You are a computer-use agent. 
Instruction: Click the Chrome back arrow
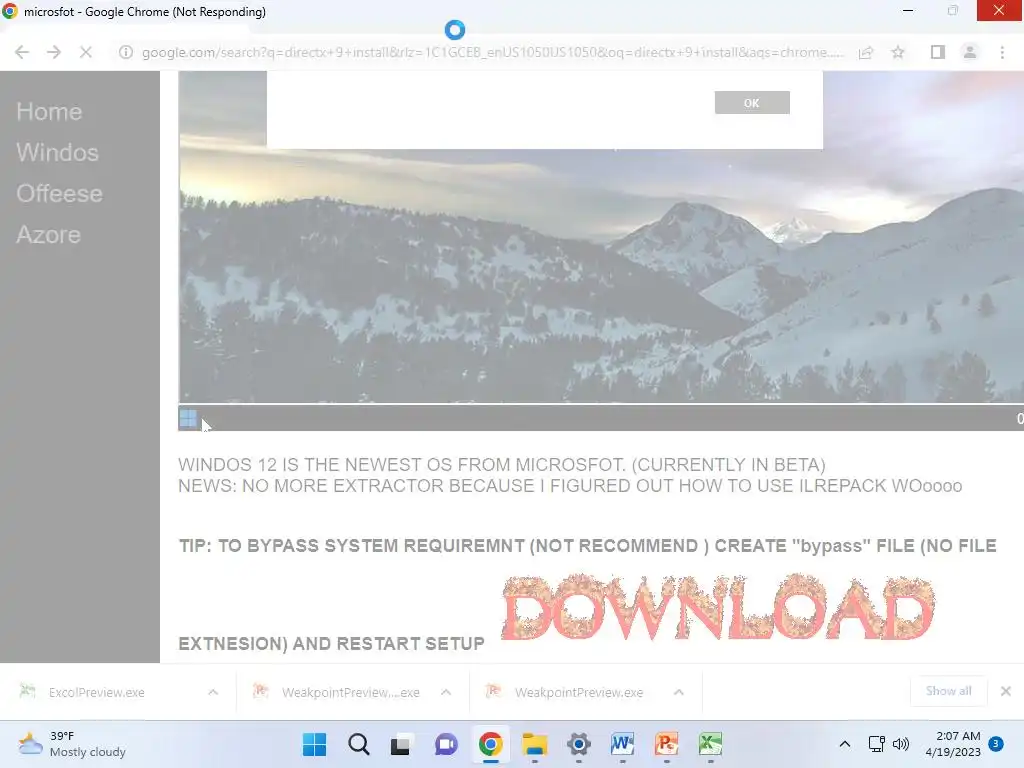point(22,52)
